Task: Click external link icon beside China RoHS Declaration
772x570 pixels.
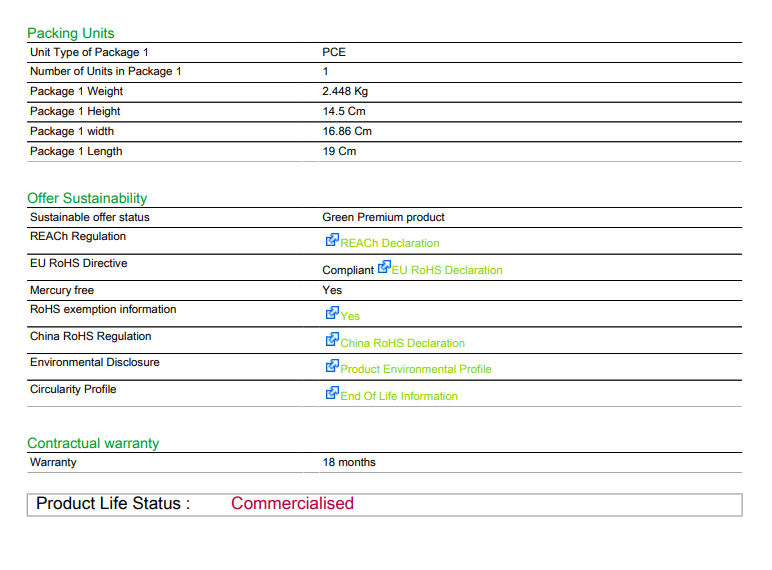Action: pyautogui.click(x=332, y=339)
